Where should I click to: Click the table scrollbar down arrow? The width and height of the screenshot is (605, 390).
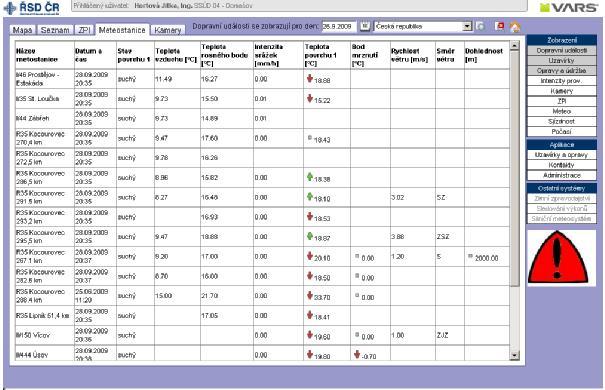[514, 355]
